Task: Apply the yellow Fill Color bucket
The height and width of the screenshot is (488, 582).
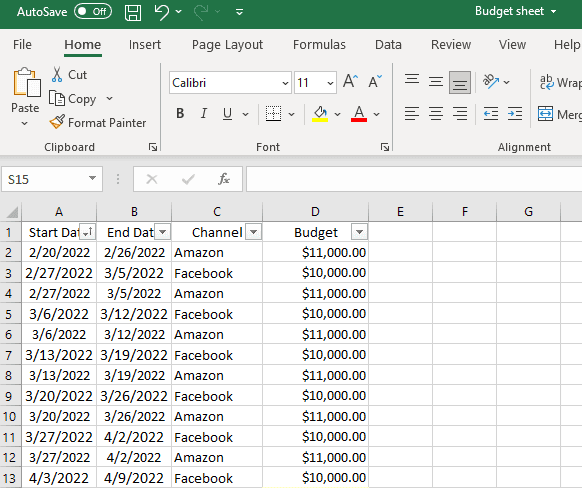Action: pyautogui.click(x=320, y=114)
